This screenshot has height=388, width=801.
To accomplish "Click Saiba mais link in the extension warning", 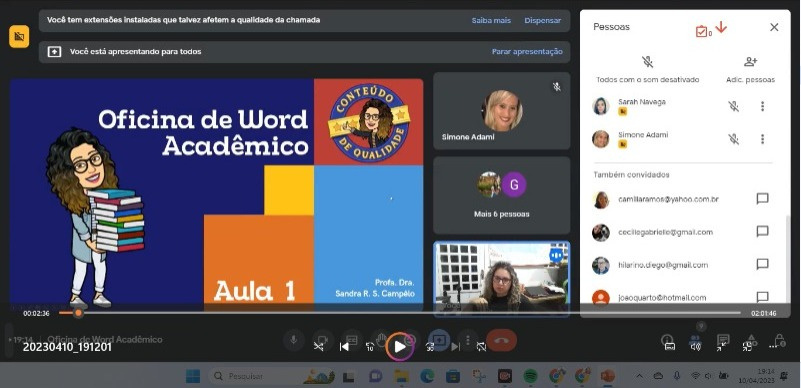I will [x=491, y=20].
